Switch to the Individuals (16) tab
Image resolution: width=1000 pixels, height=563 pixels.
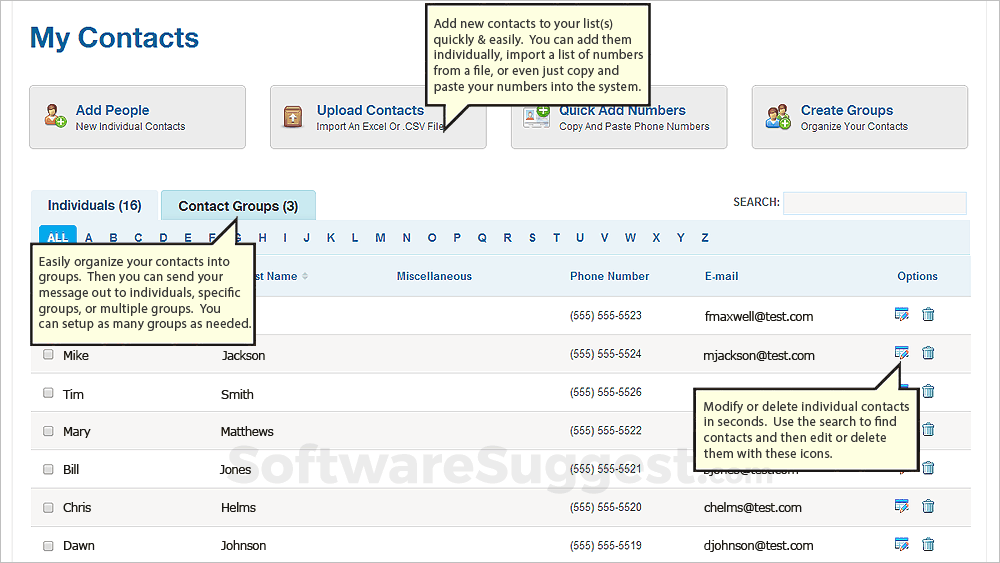pyautogui.click(x=95, y=206)
